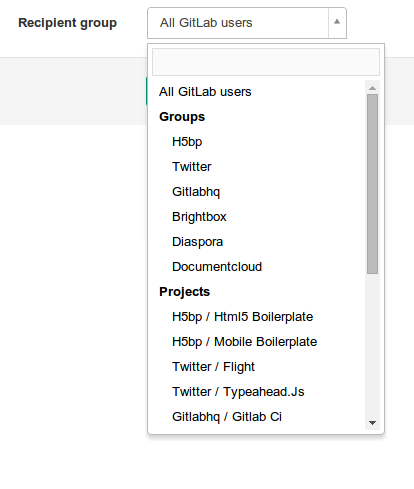Pick H5bp / Mobile Boilerplate project

coord(256,342)
